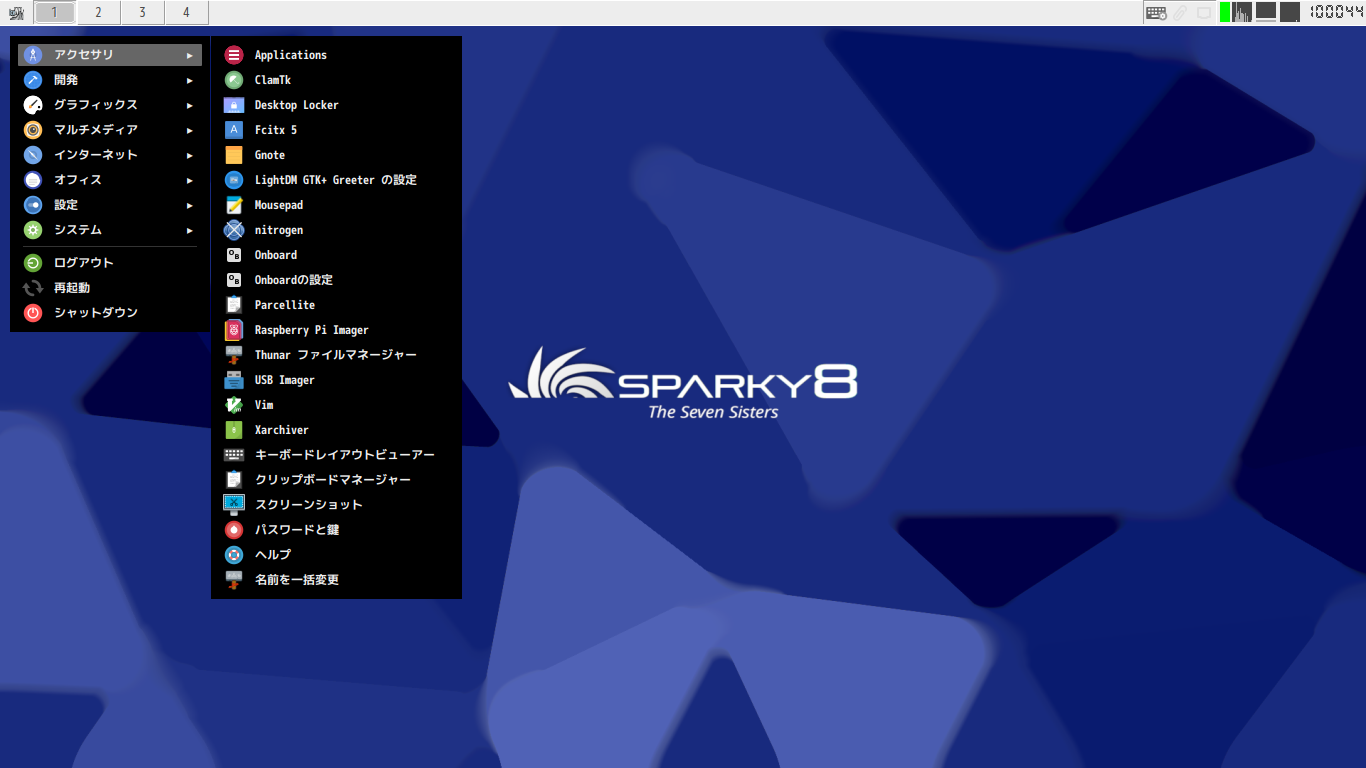
Task: Expand the アクセサリ submenu
Action: (x=110, y=55)
